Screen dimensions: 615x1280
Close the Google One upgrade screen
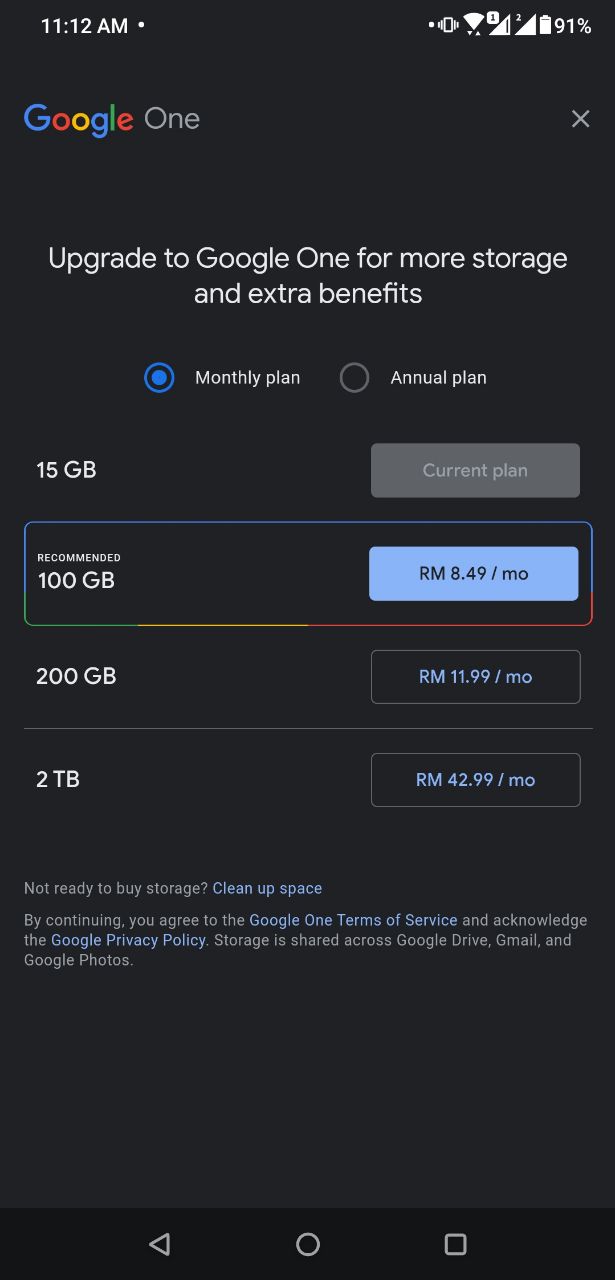580,119
